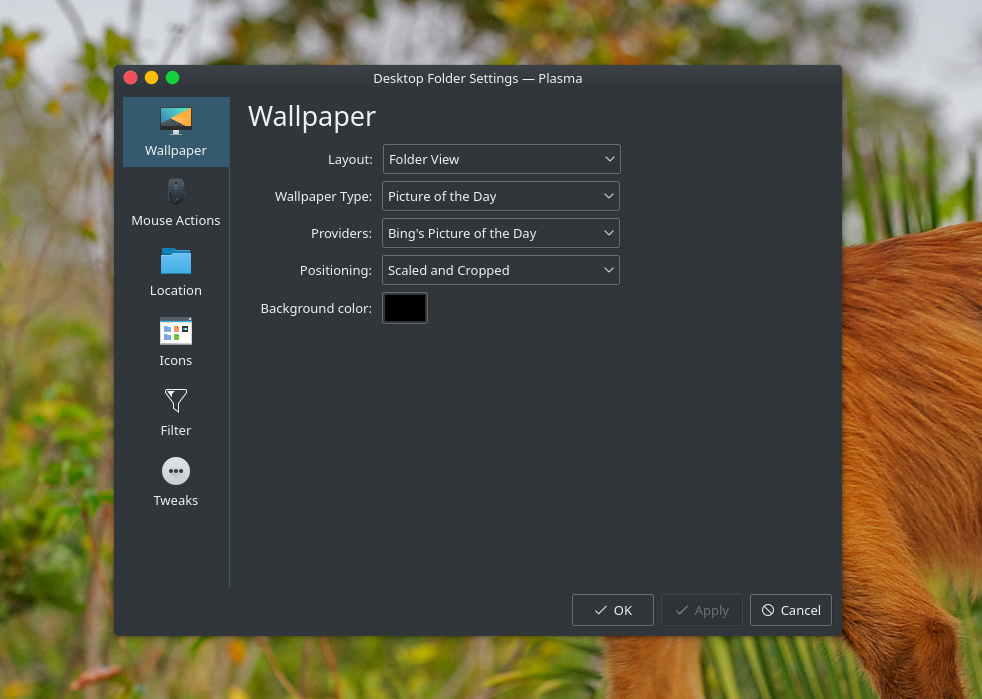
Task: Maximize the window with the green button
Action: [x=173, y=78]
